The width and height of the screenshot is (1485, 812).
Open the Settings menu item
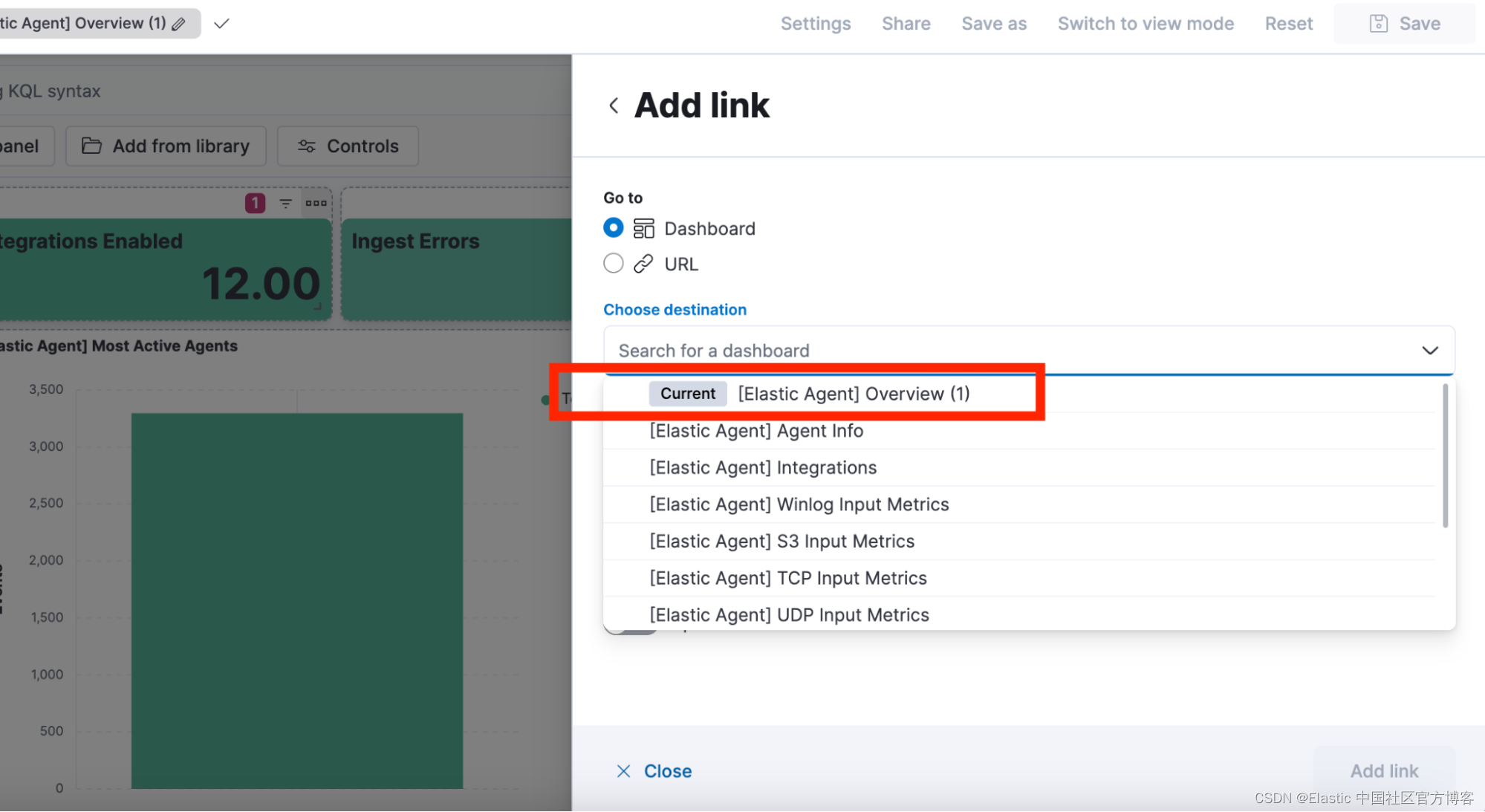815,24
